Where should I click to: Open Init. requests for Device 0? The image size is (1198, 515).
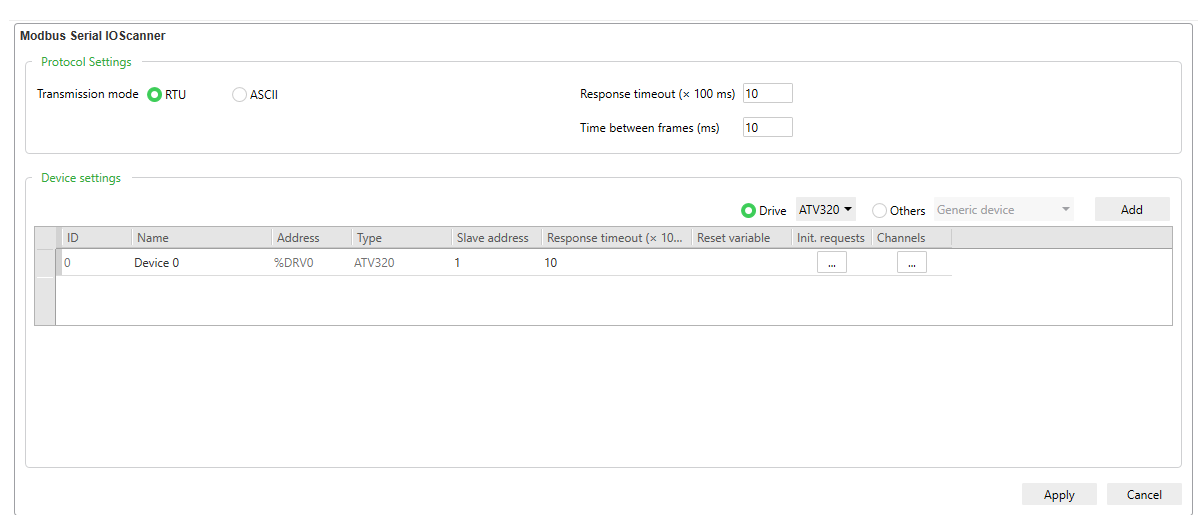point(832,262)
